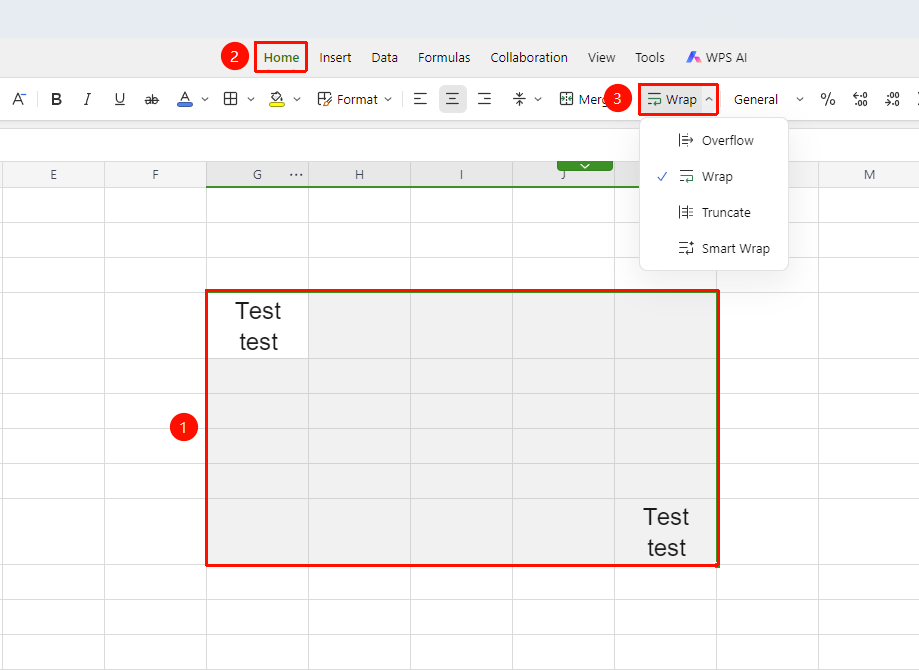Go to the Data tab
Viewport: 919px width, 670px height.
pos(384,57)
